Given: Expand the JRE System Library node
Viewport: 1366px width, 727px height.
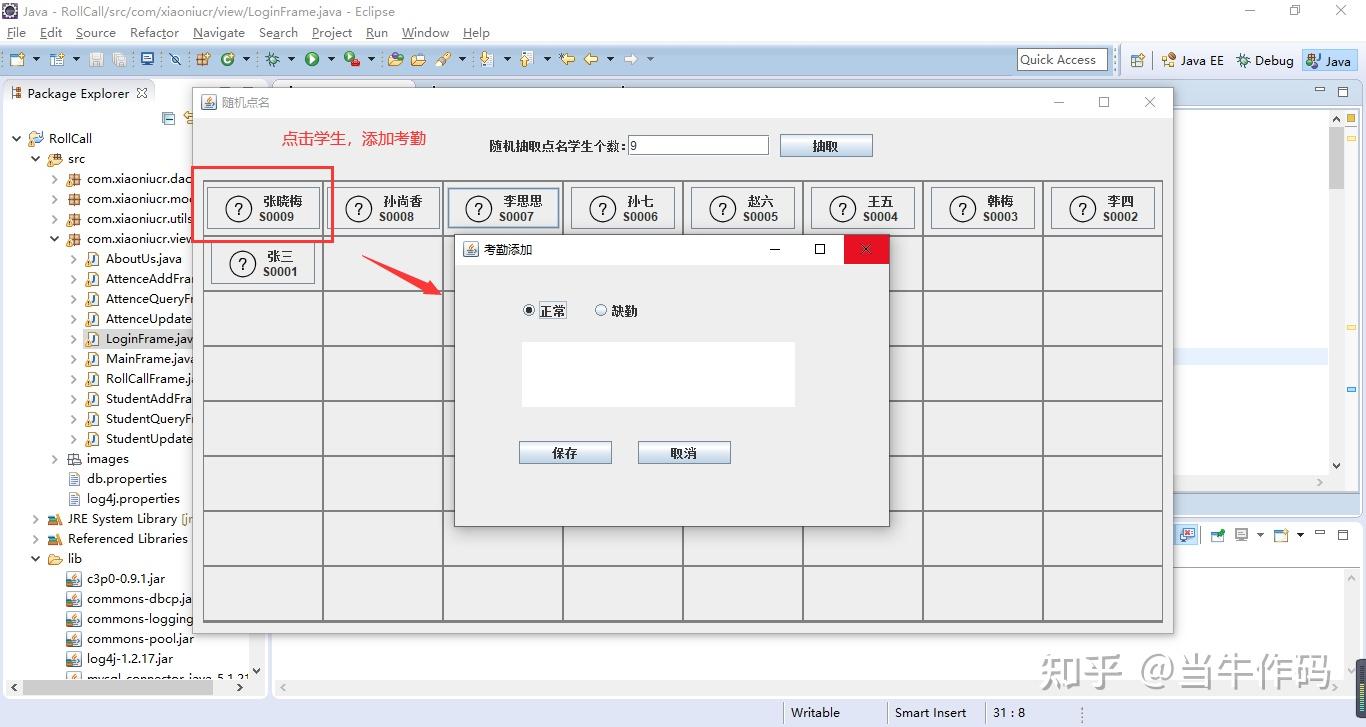Looking at the screenshot, I should pyautogui.click(x=35, y=519).
